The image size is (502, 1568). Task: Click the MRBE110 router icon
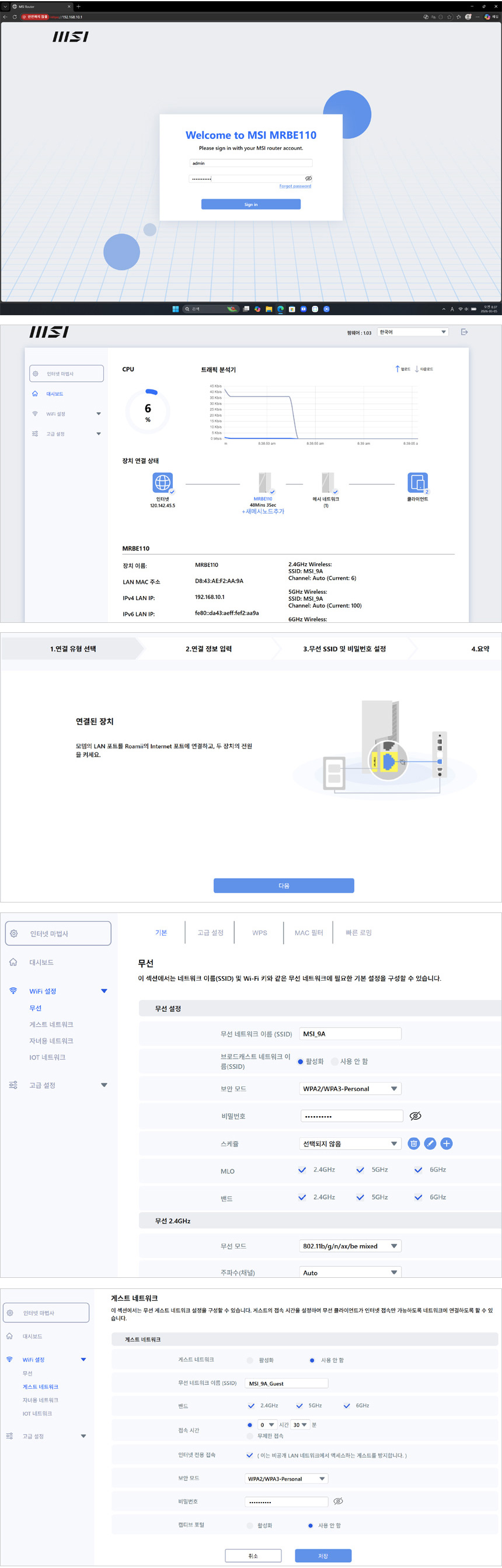[264, 482]
